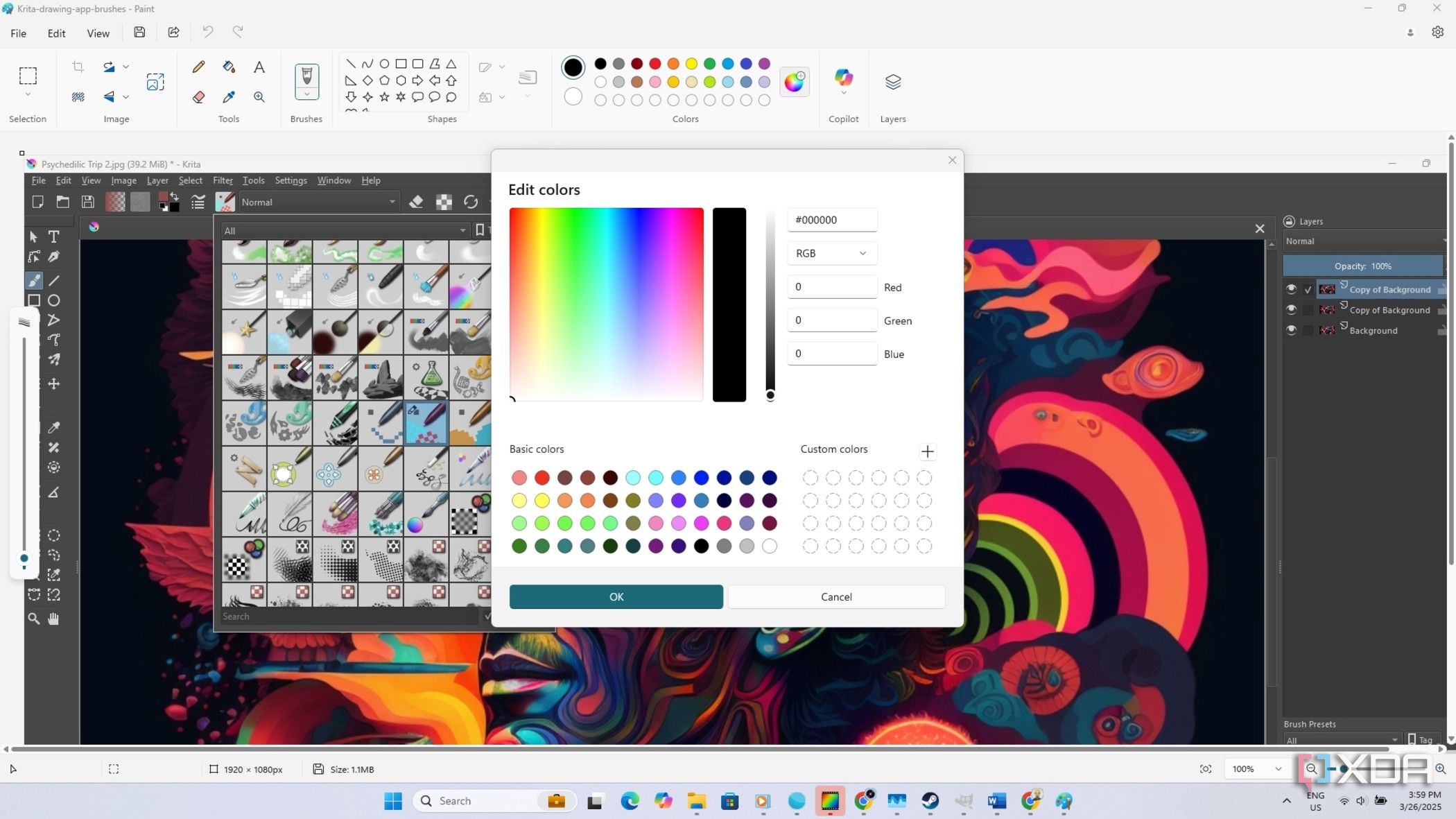Open the Paint File menu
Screen dimensions: 1456x819
click(x=19, y=33)
